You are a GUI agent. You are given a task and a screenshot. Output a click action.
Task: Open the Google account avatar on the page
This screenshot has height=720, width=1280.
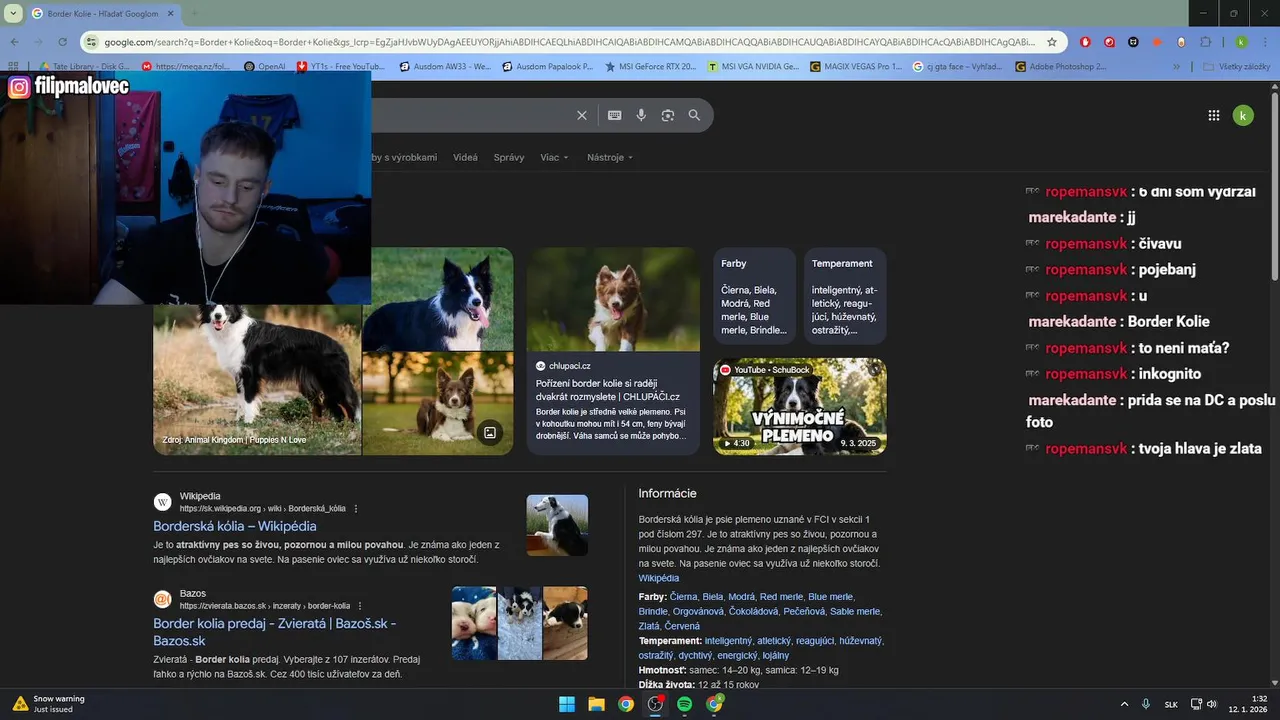click(x=1243, y=115)
